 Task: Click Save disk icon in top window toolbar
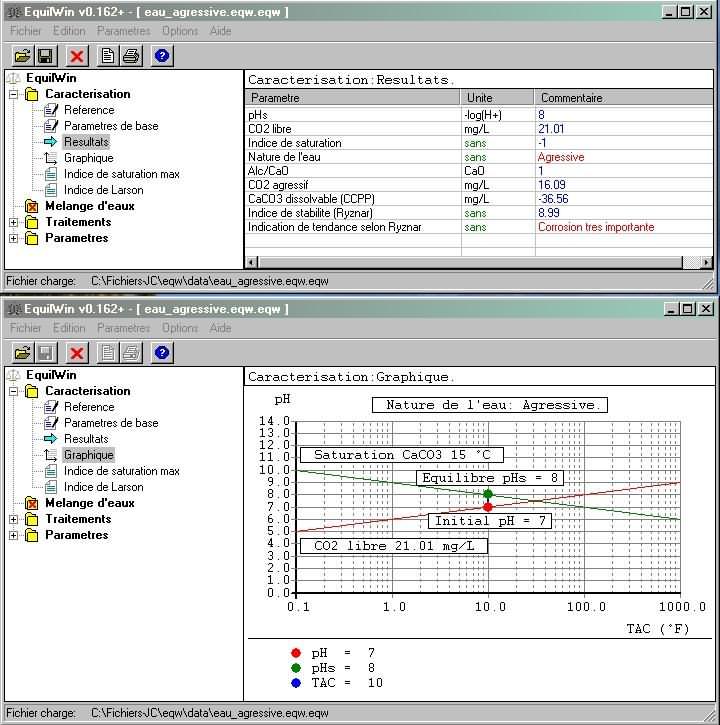[x=45, y=56]
